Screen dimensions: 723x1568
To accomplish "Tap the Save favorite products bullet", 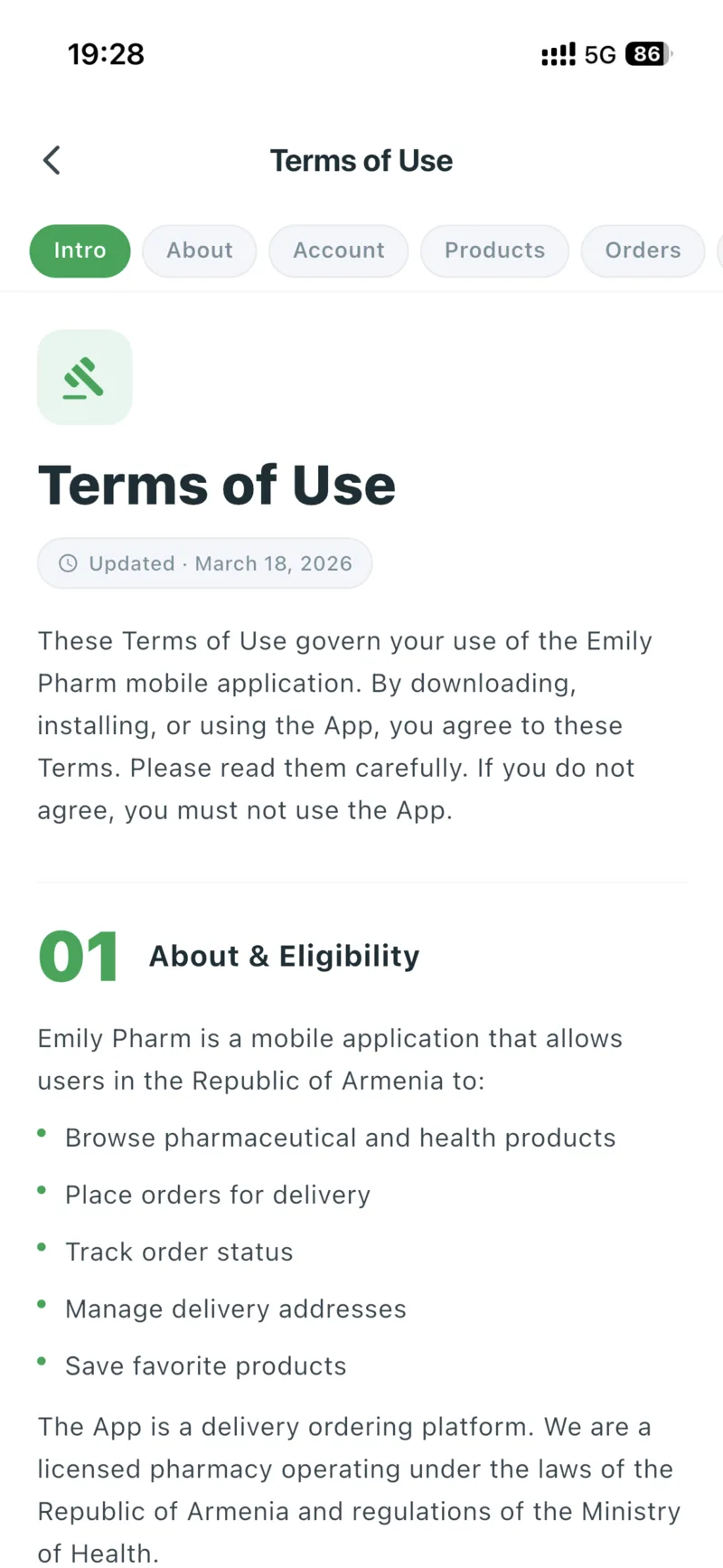I will pyautogui.click(x=205, y=1365).
